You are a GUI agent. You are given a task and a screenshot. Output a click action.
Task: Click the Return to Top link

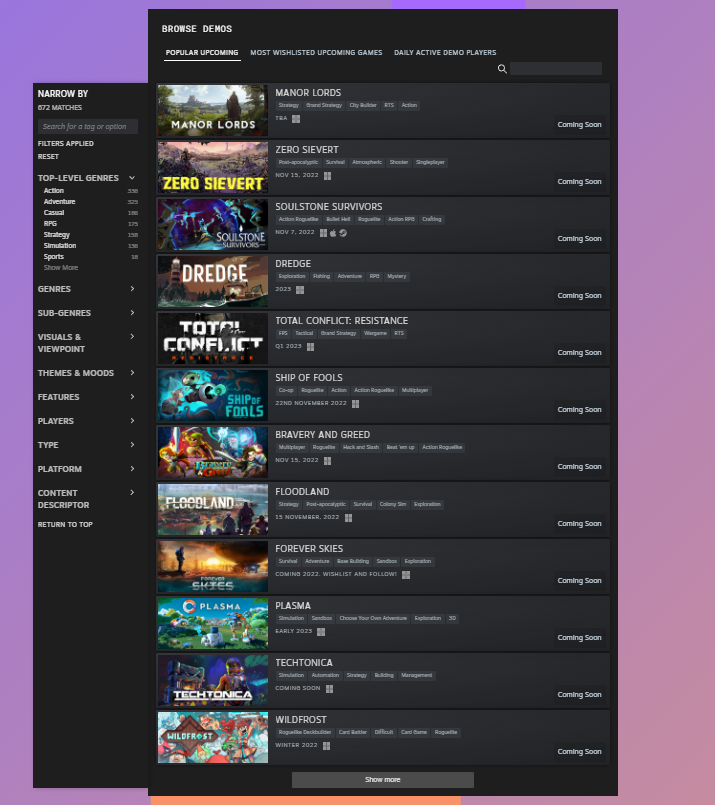pyautogui.click(x=65, y=525)
